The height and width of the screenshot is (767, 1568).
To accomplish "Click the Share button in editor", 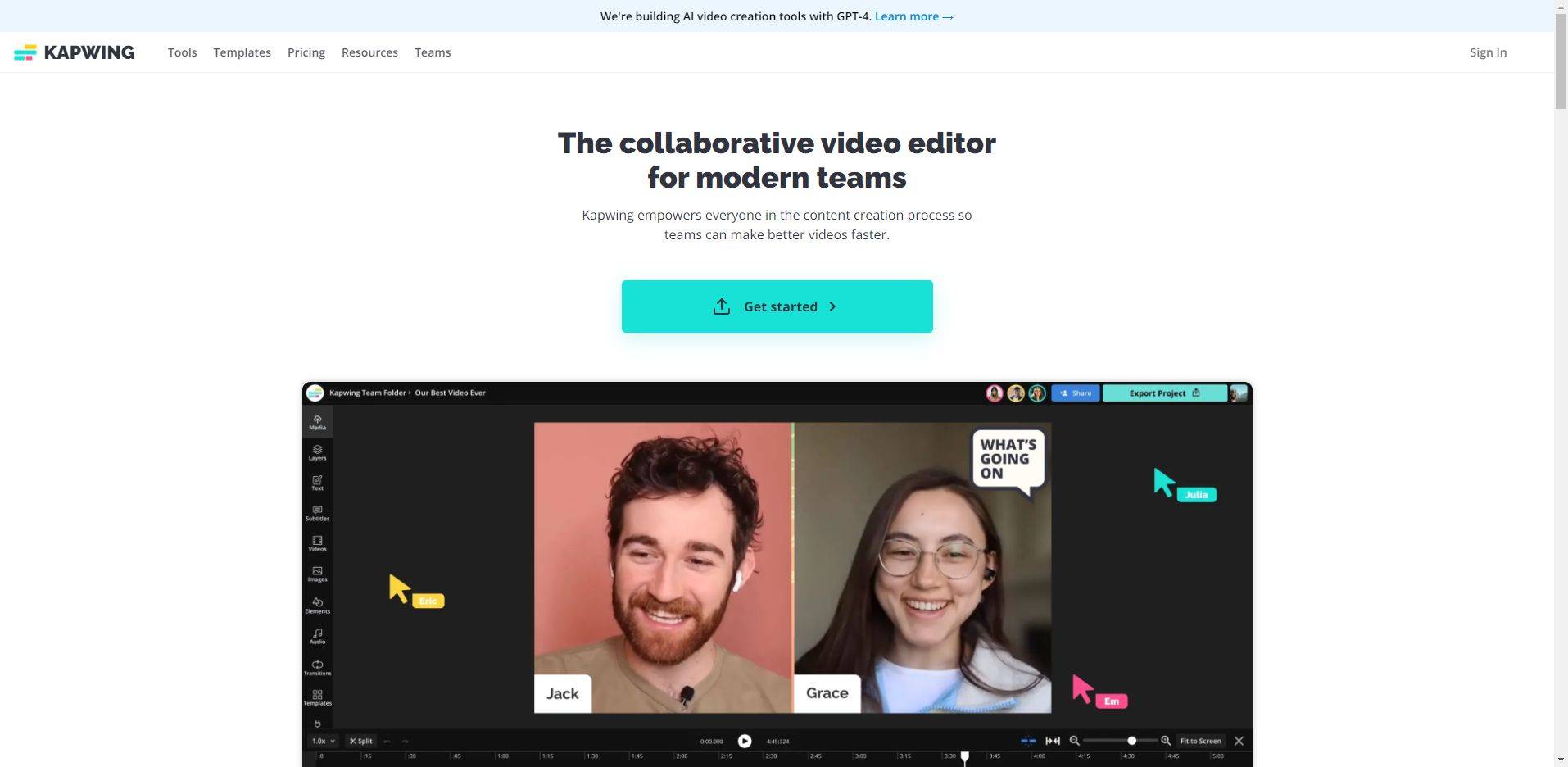I will click(1076, 393).
